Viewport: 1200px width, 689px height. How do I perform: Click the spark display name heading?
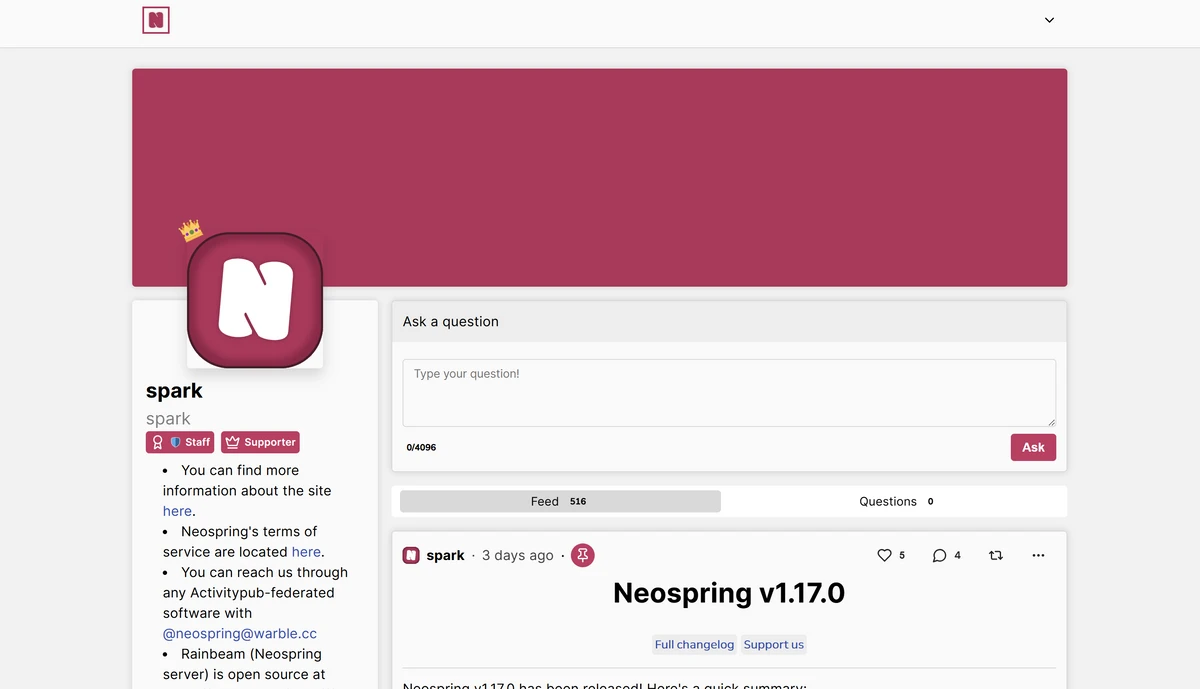(174, 390)
